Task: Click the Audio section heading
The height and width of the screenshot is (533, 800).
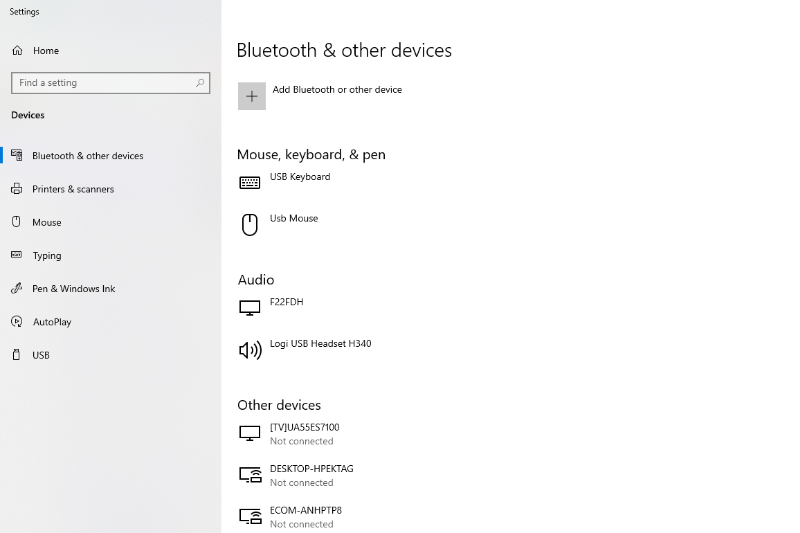Action: pyautogui.click(x=256, y=280)
